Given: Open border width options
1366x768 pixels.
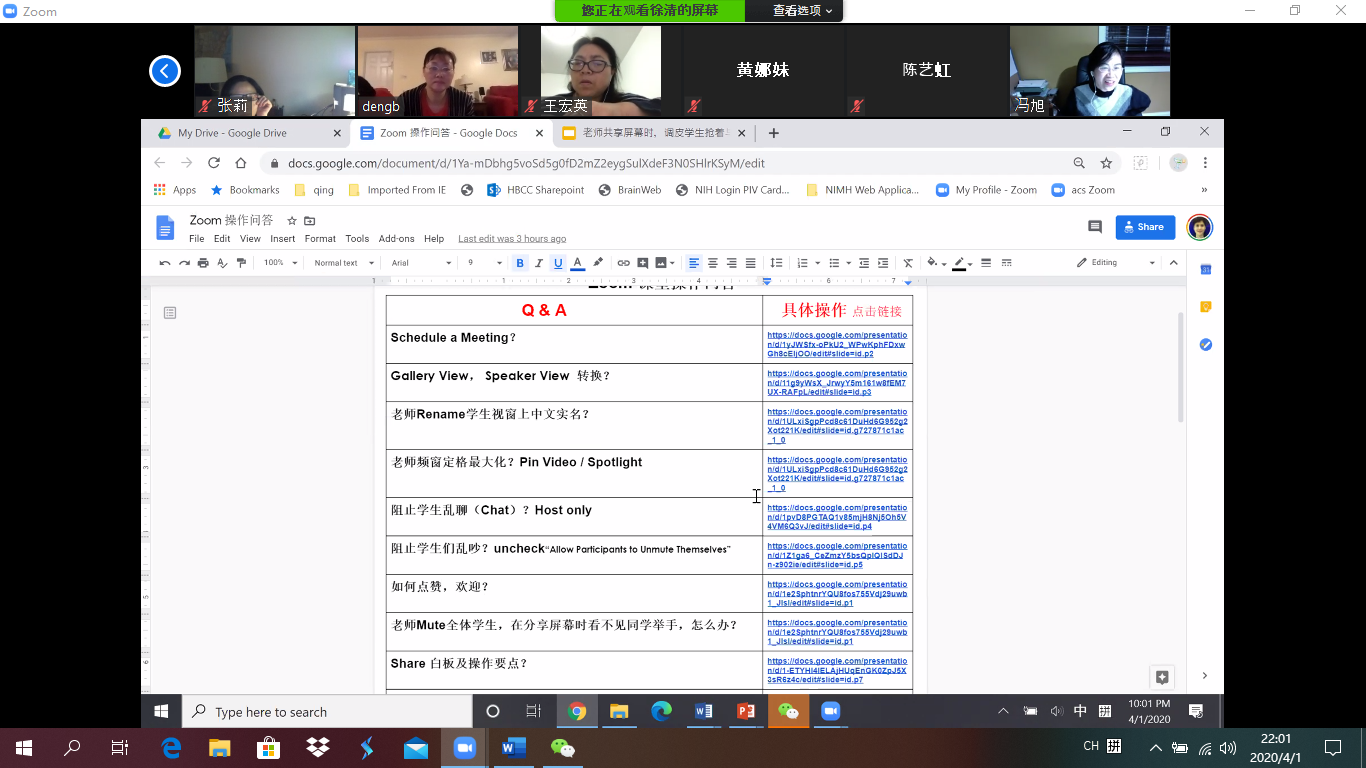Looking at the screenshot, I should pos(986,263).
